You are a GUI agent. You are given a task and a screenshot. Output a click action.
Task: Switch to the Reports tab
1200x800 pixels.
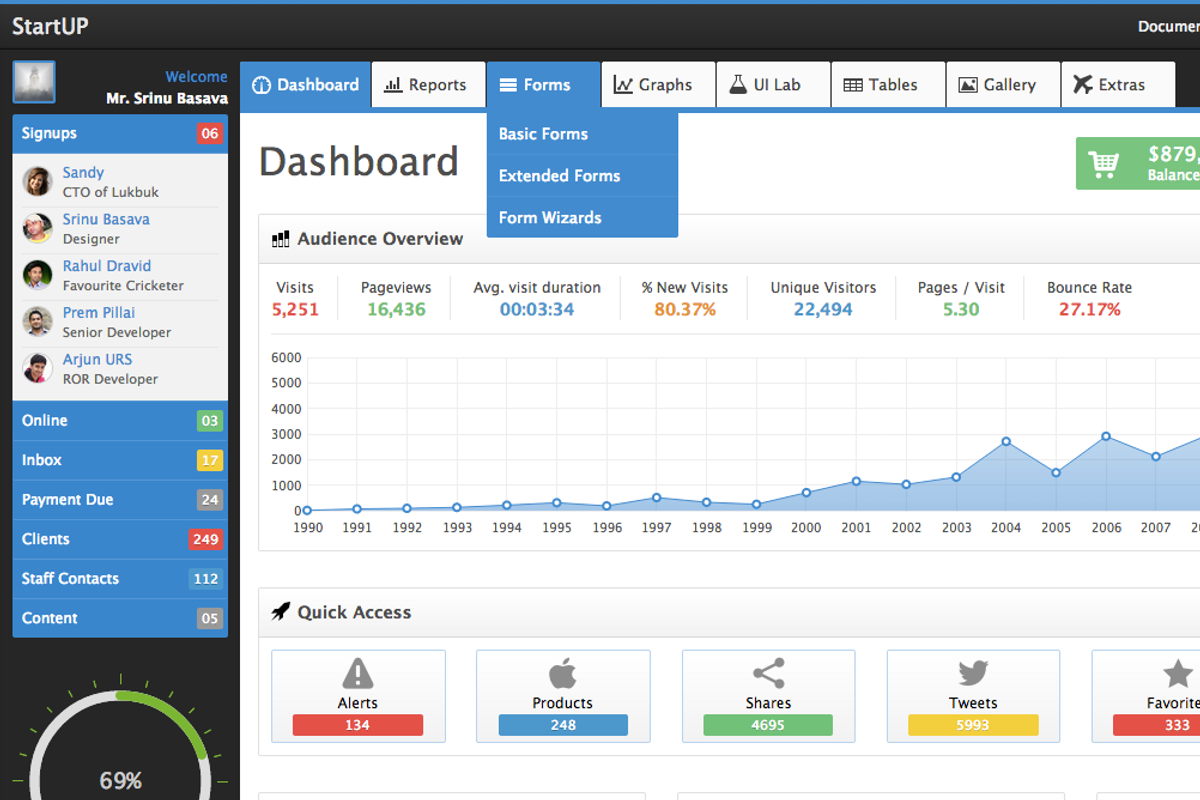coord(428,85)
